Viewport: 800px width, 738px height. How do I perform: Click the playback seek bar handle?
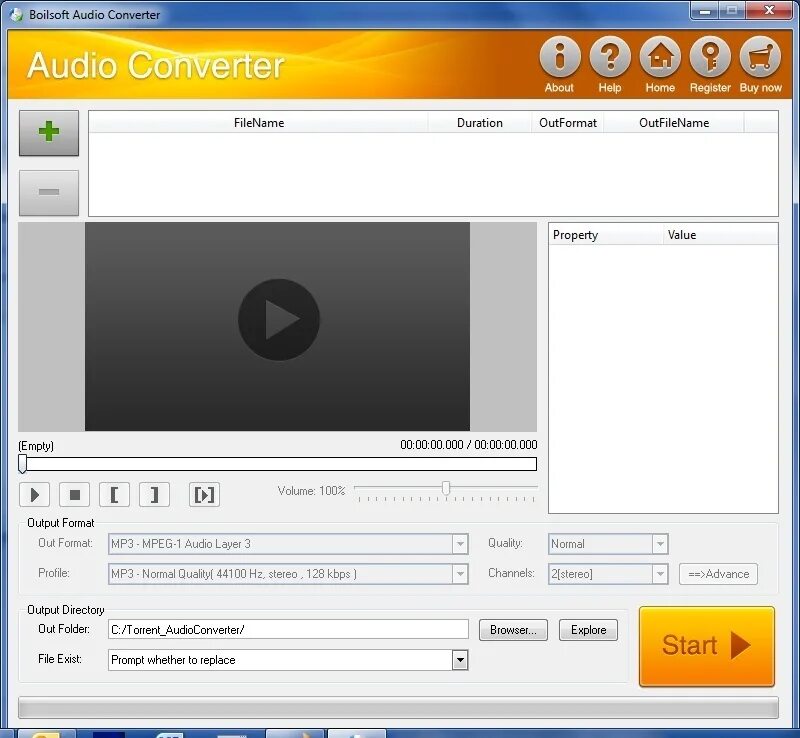coord(22,464)
